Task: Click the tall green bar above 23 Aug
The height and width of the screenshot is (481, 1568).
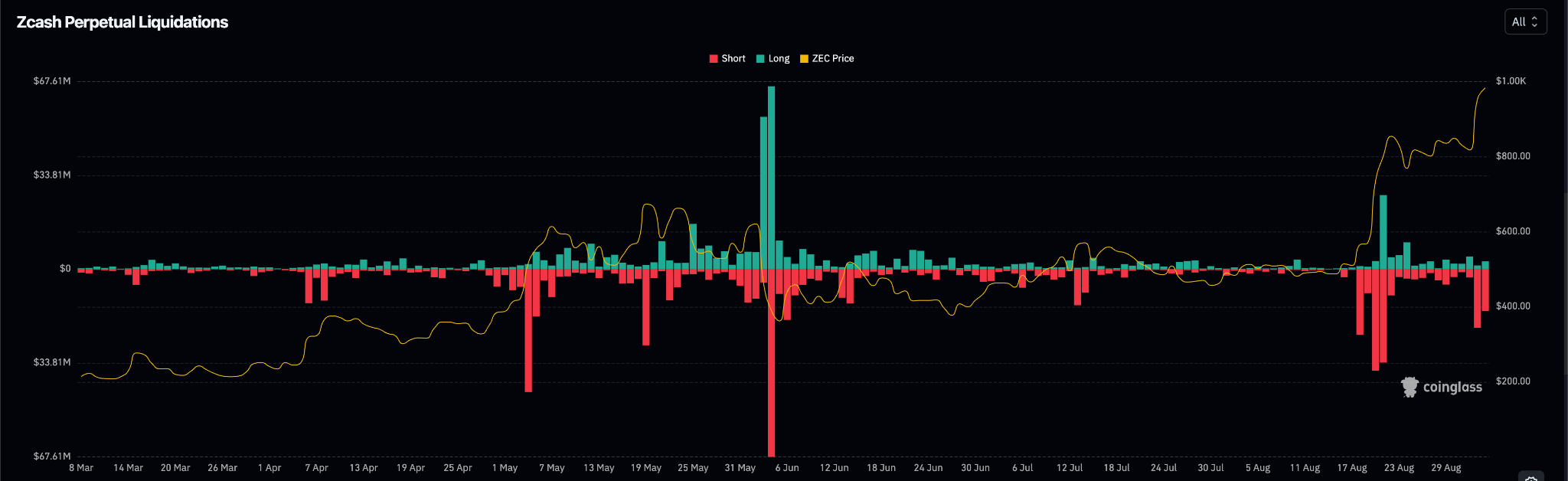Action: tap(1383, 232)
